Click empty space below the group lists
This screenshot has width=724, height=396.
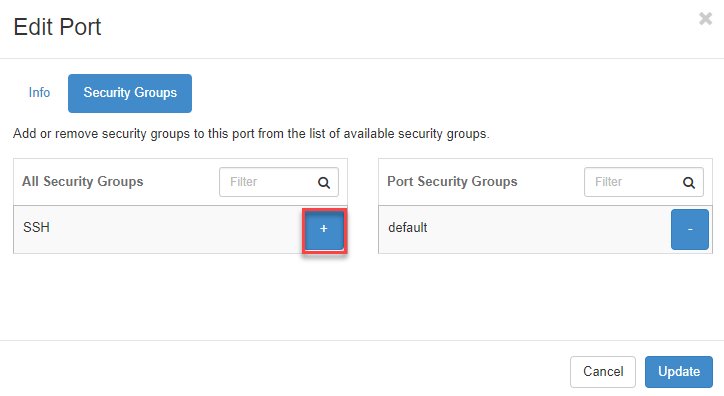tap(362, 295)
